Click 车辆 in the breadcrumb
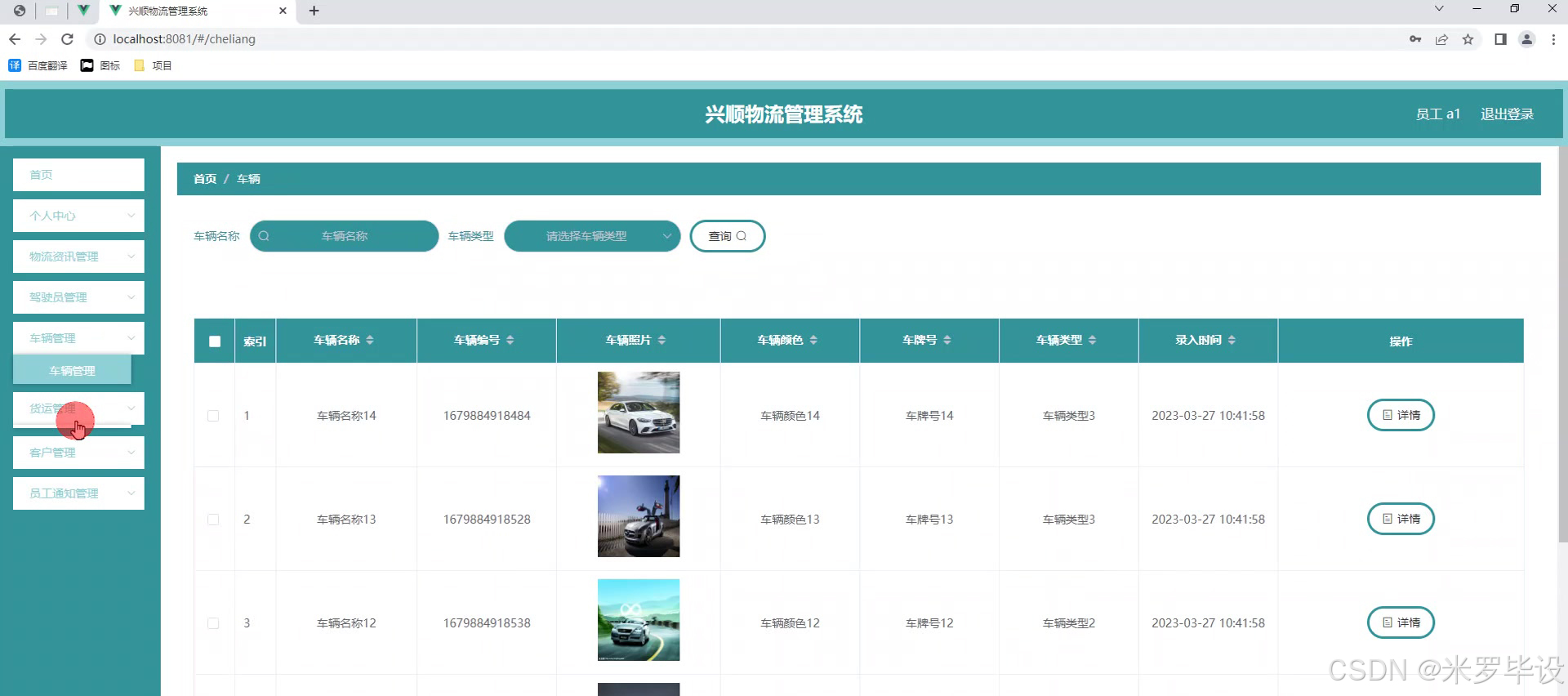 pyautogui.click(x=248, y=179)
